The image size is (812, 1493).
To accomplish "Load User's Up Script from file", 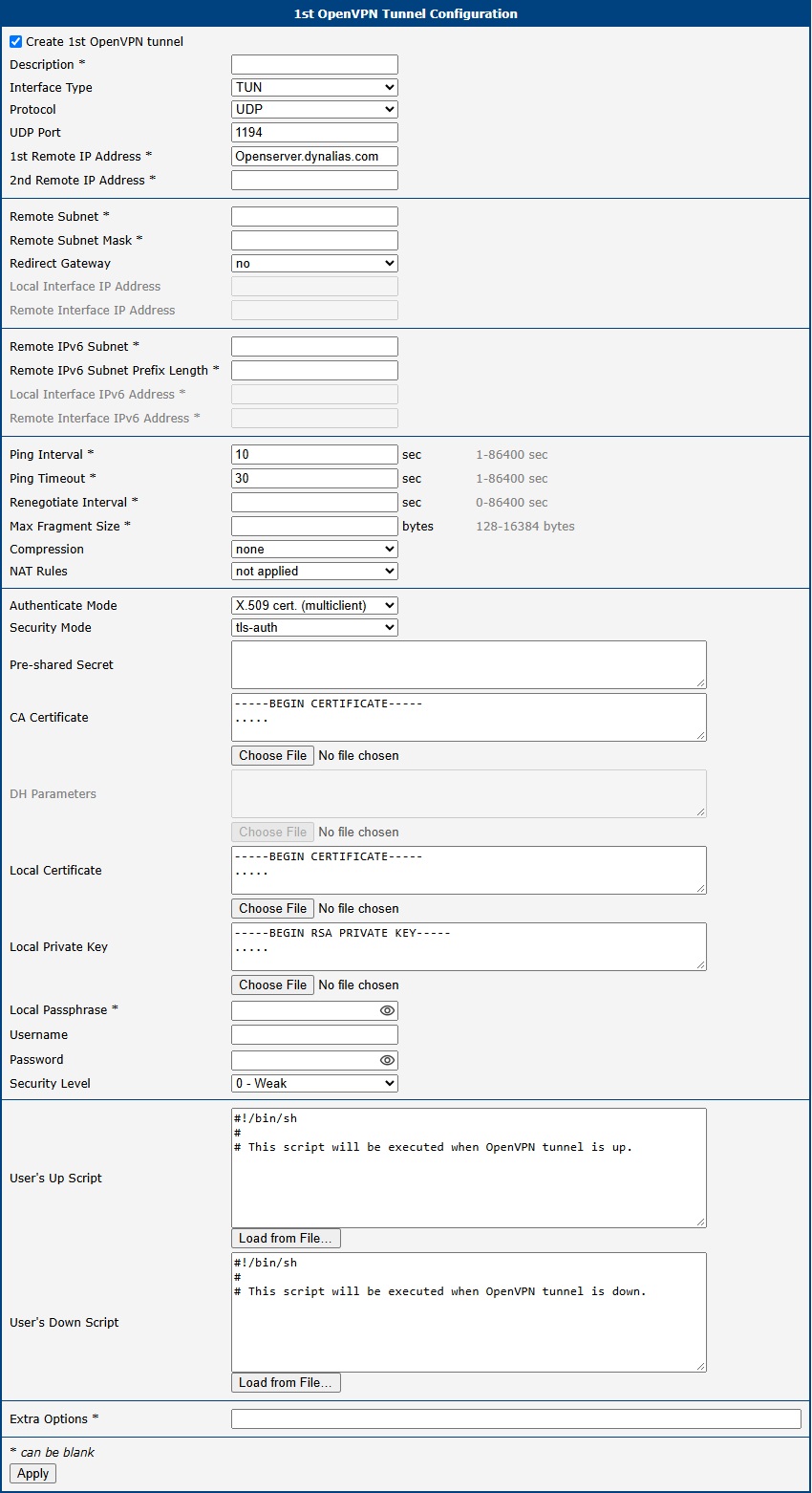I will pyautogui.click(x=286, y=1238).
